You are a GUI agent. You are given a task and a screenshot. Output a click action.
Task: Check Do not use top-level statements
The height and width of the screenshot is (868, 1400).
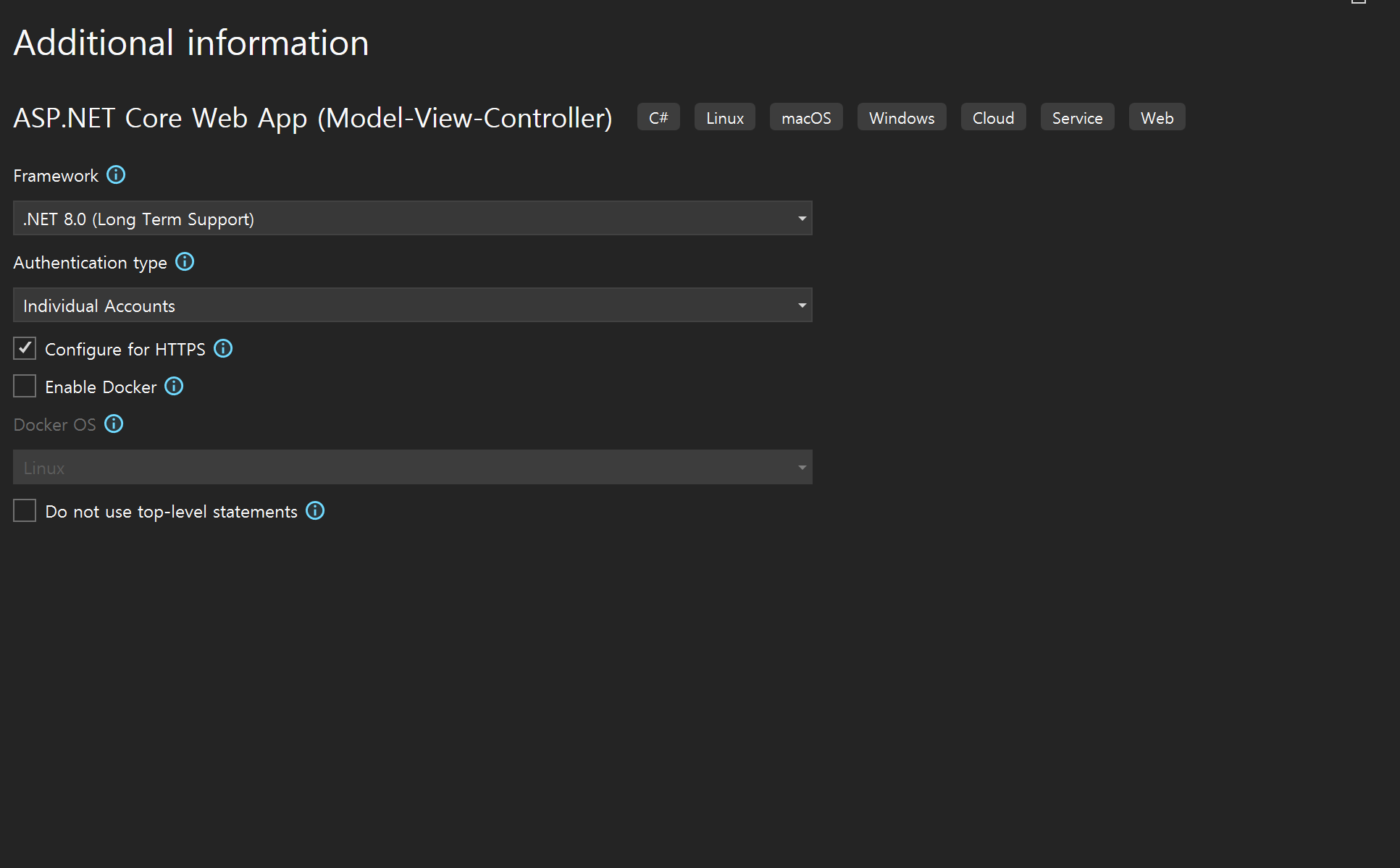coord(25,511)
